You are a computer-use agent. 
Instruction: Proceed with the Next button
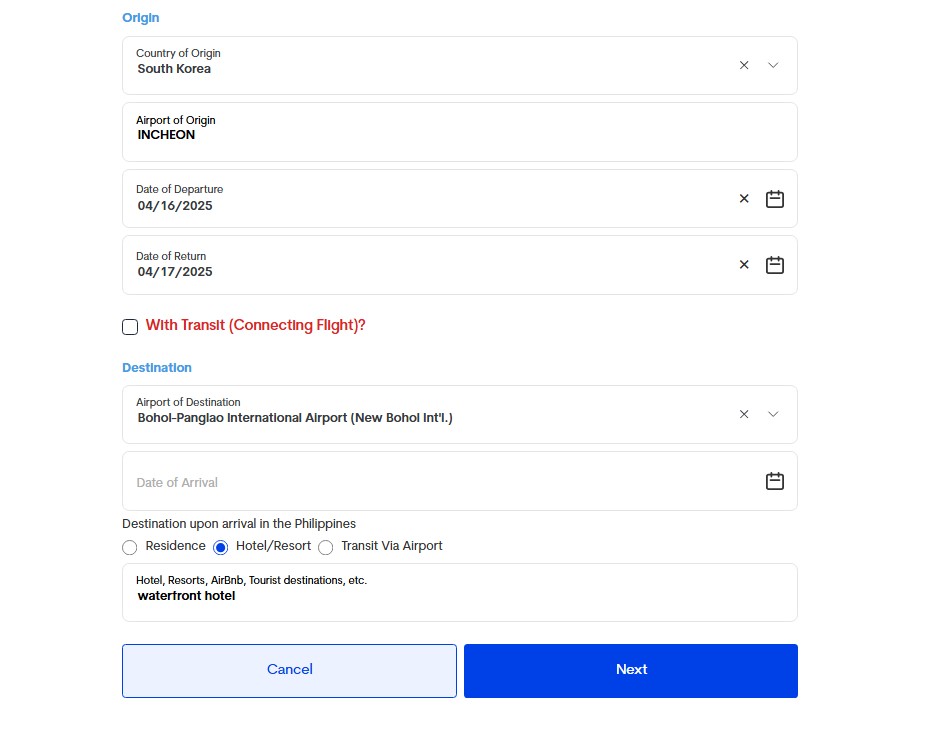pyautogui.click(x=631, y=671)
